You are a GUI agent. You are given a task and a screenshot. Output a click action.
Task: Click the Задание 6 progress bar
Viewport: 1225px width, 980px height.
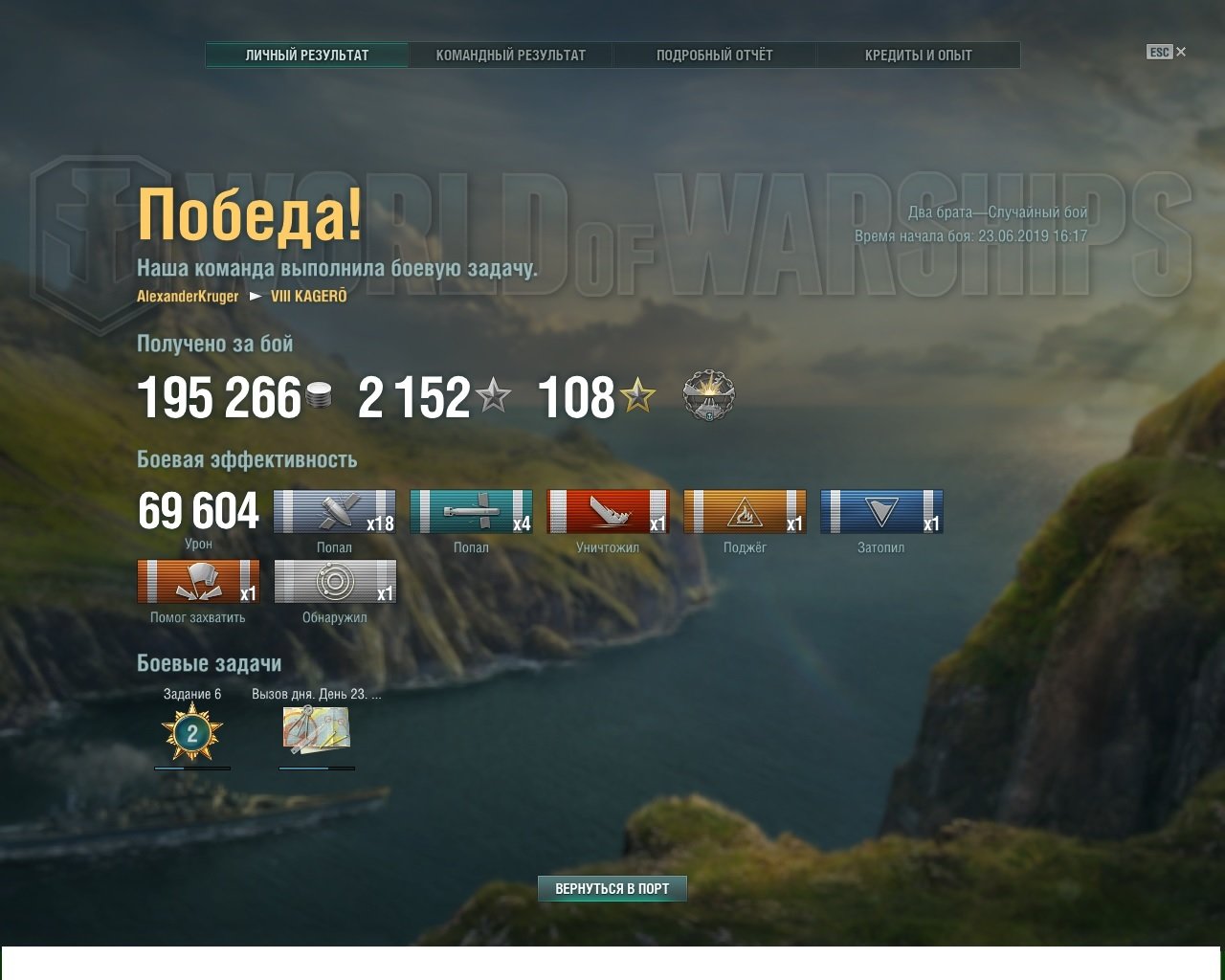click(192, 768)
